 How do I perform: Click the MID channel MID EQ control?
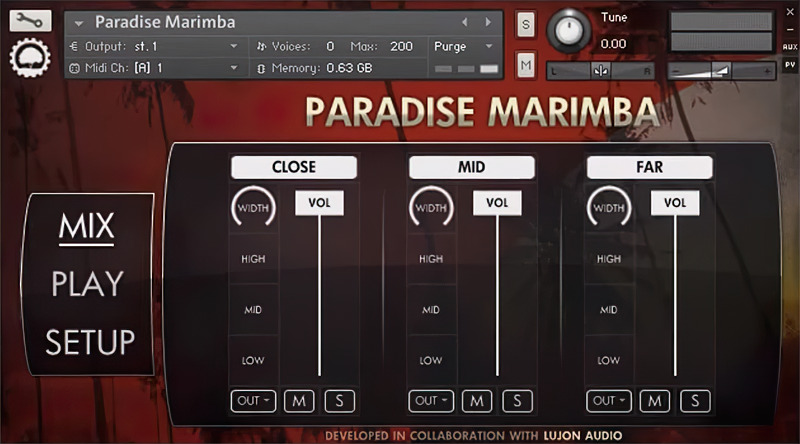point(431,310)
